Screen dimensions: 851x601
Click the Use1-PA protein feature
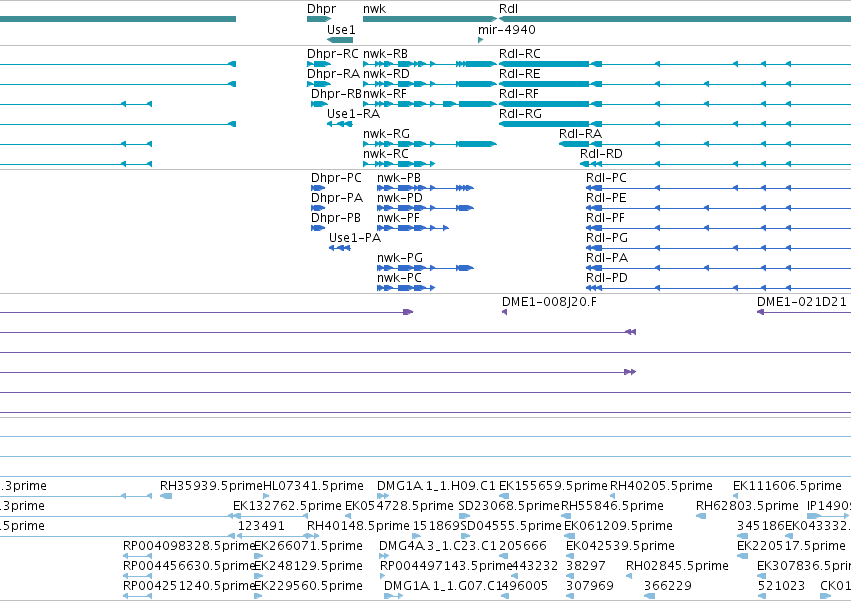[x=340, y=248]
